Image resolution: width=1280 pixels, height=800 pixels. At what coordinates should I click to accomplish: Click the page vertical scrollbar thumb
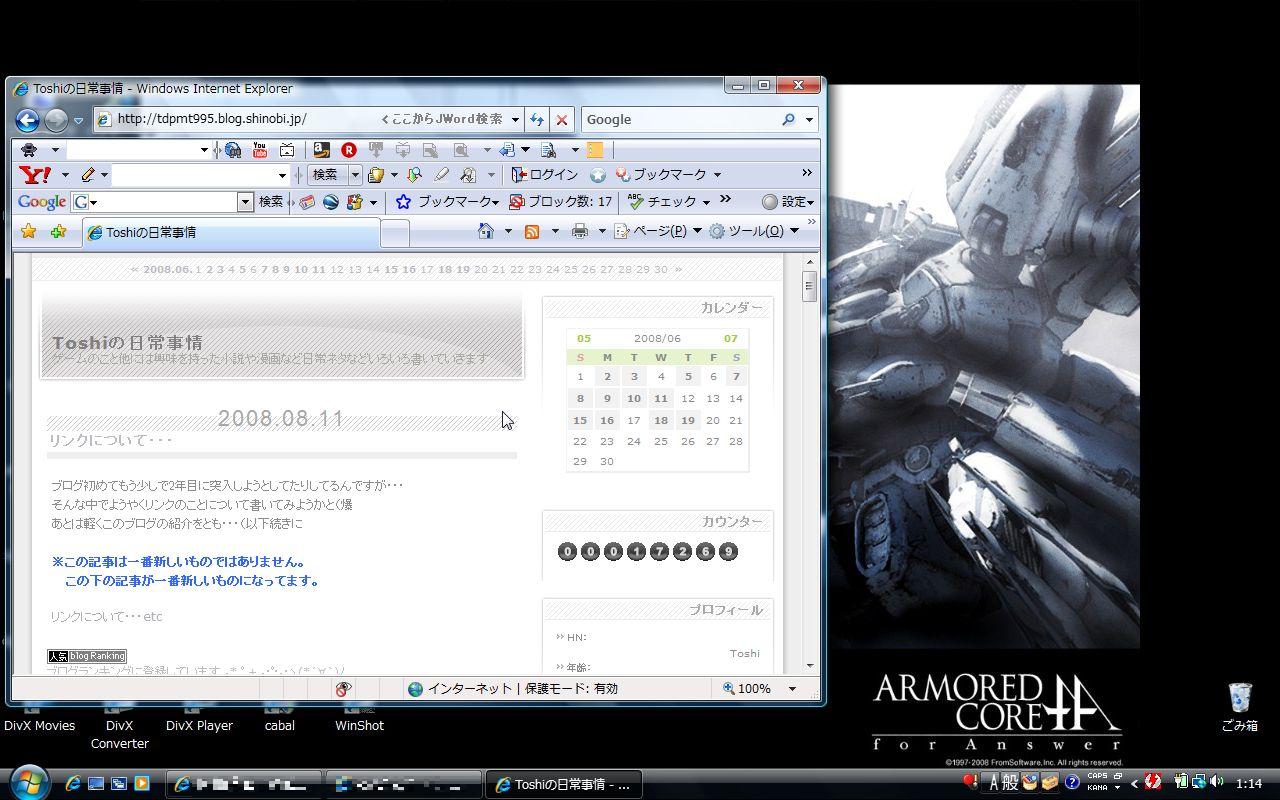click(809, 286)
